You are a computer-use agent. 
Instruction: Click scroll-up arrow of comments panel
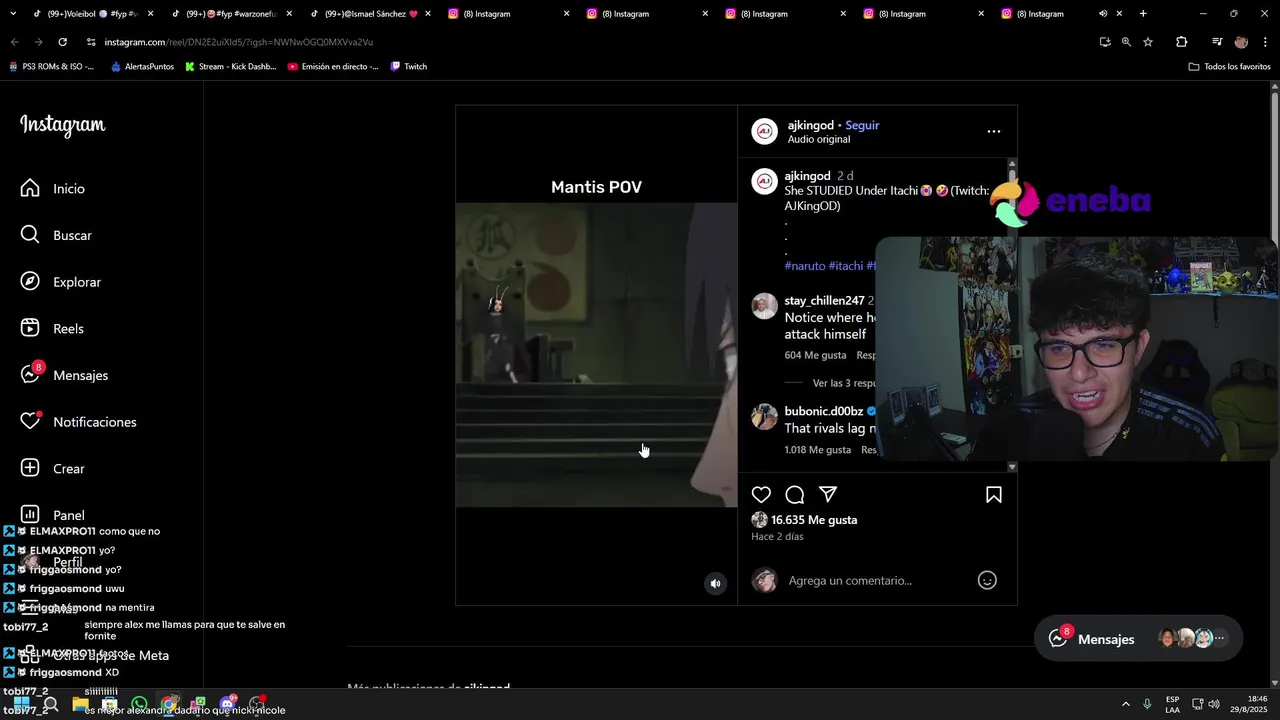click(1012, 163)
